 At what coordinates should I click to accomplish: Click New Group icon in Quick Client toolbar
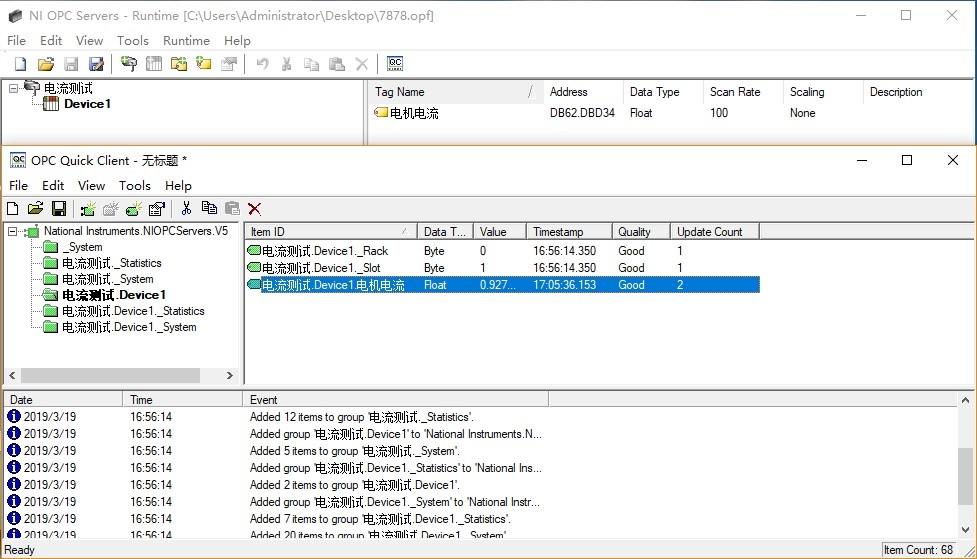click(x=111, y=209)
